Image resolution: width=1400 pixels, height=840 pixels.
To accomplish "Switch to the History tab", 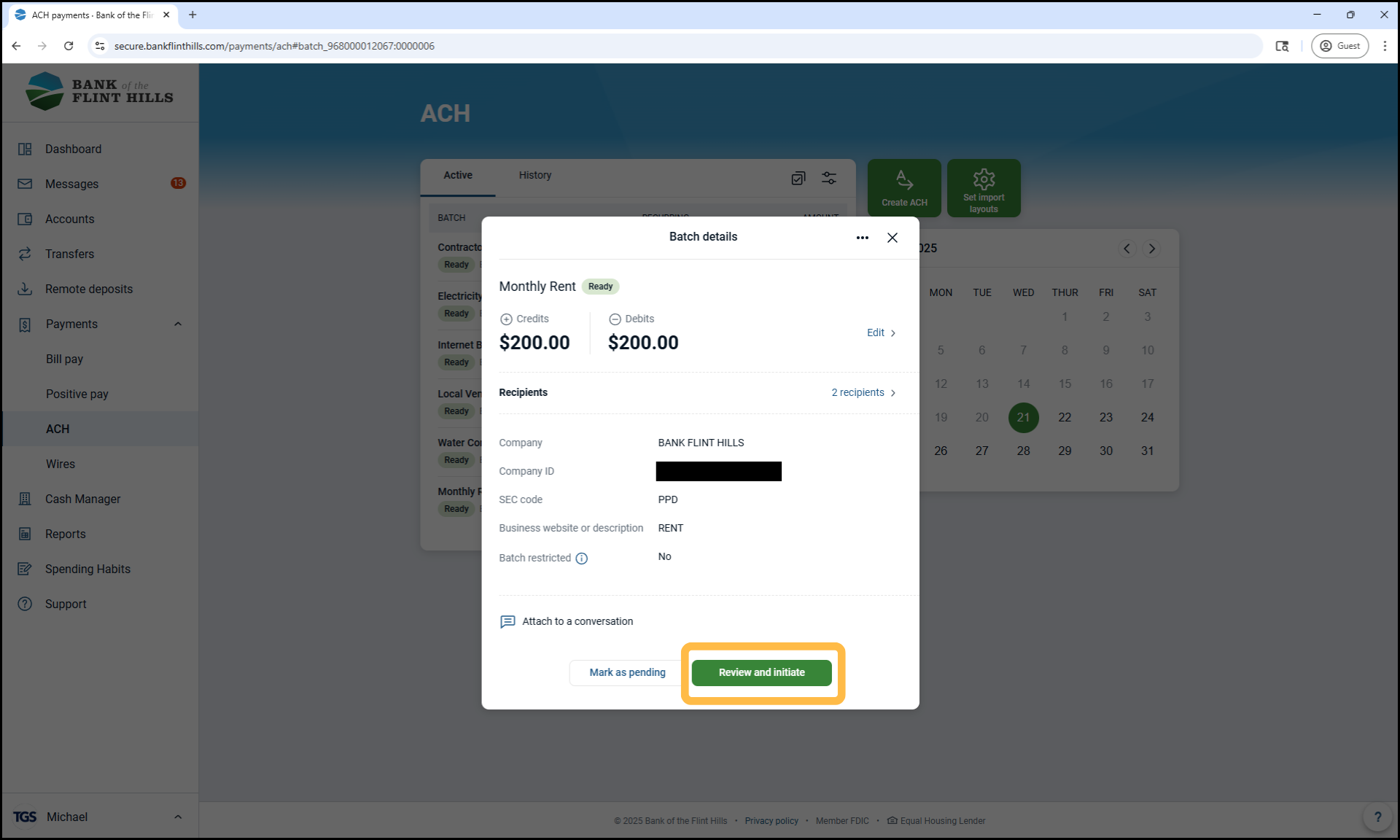I will tap(534, 175).
